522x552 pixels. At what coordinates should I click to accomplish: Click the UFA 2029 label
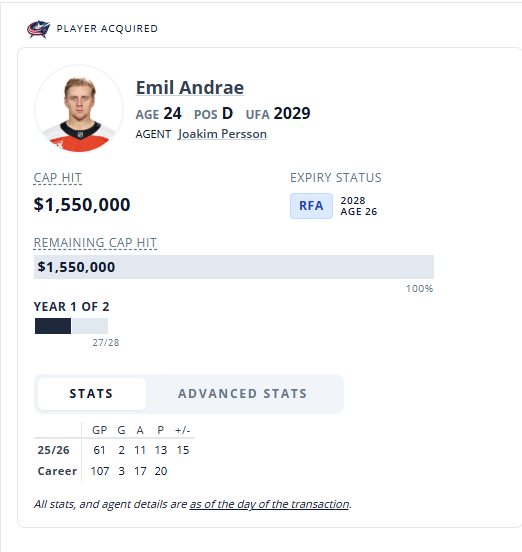(278, 114)
